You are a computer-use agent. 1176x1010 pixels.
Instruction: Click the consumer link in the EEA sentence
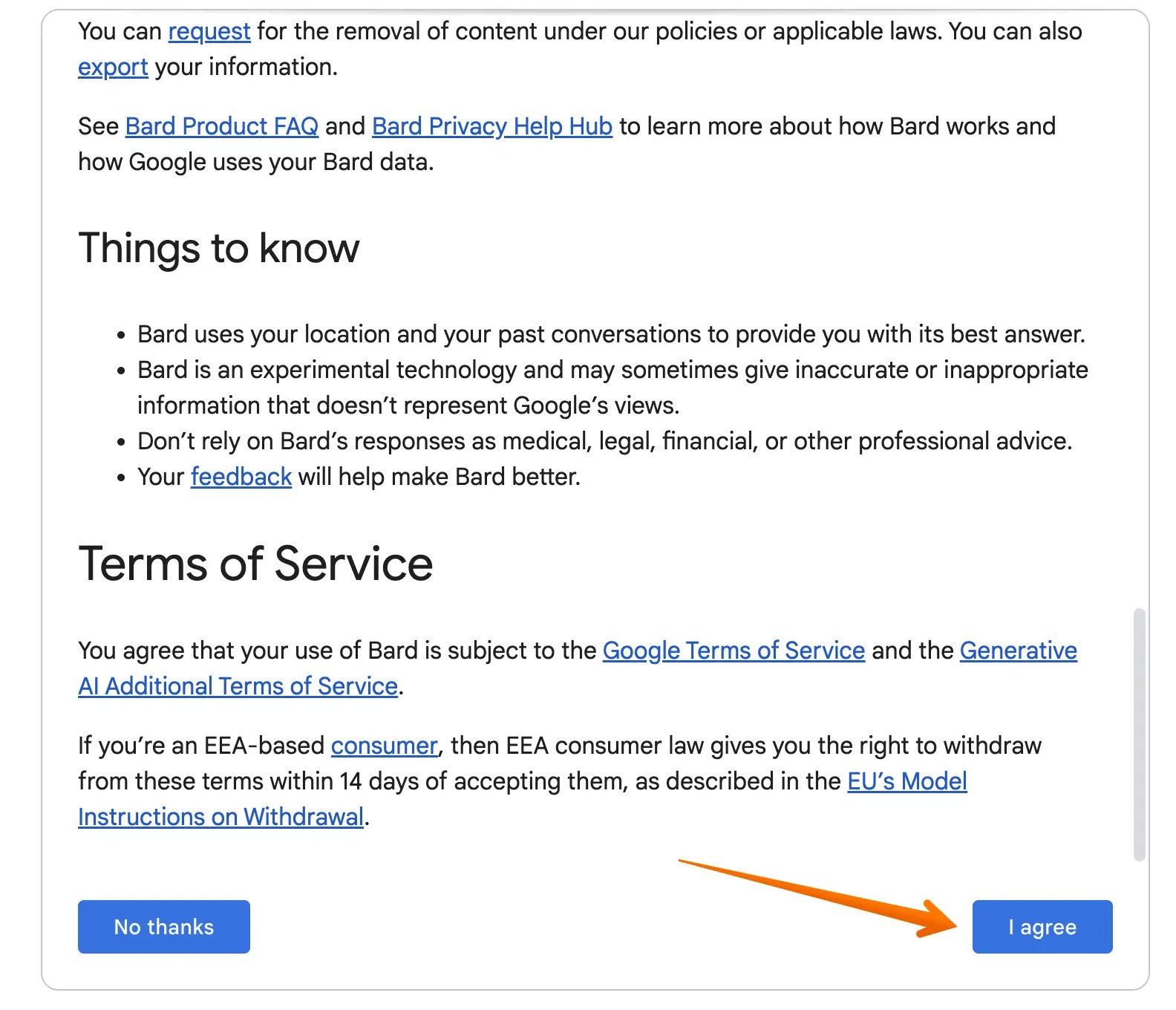383,746
